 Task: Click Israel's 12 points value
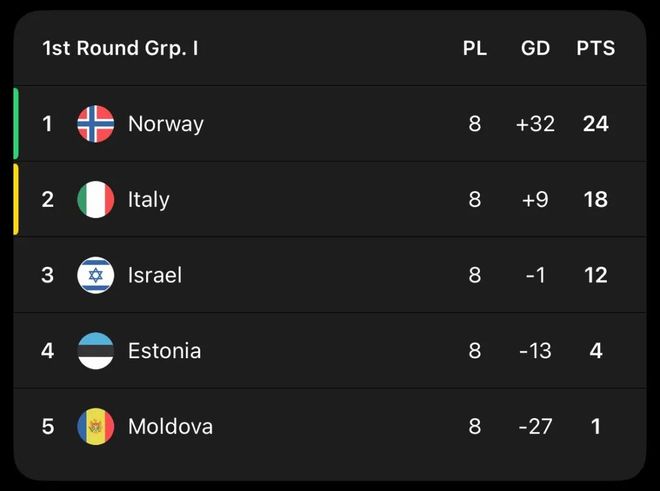[x=596, y=275]
